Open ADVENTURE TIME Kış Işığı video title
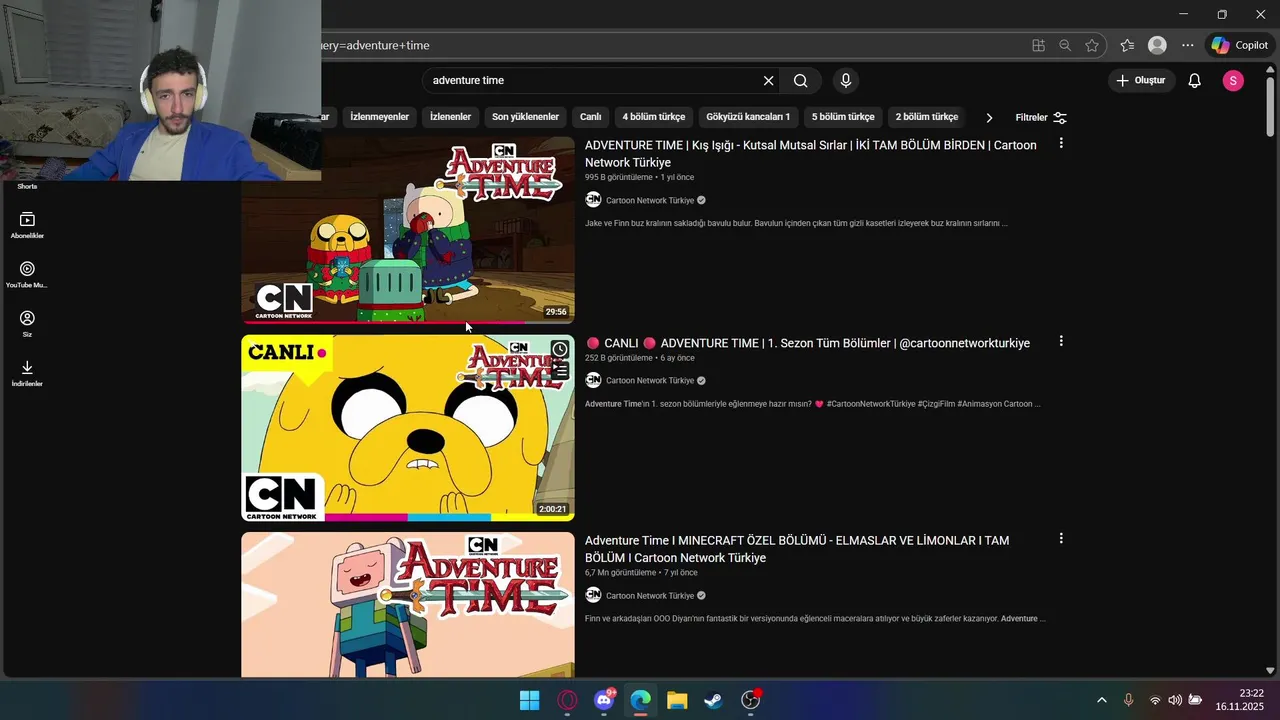 (810, 154)
